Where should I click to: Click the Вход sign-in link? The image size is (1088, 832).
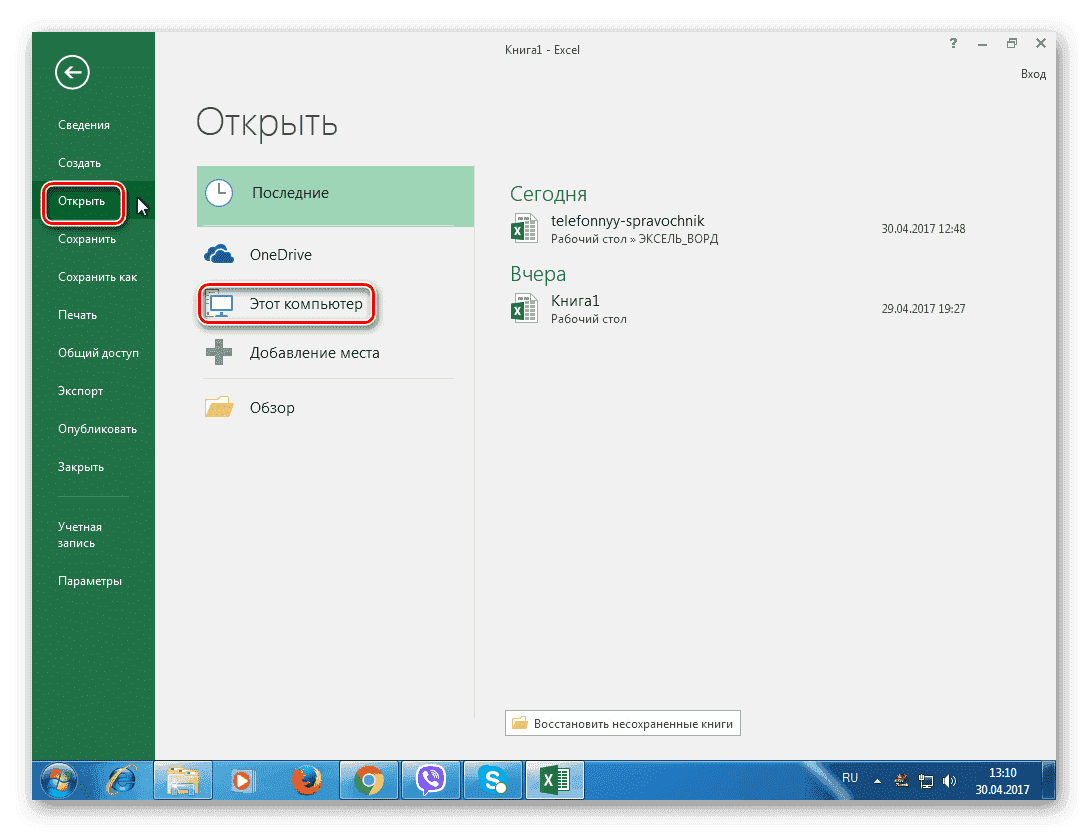1033,73
